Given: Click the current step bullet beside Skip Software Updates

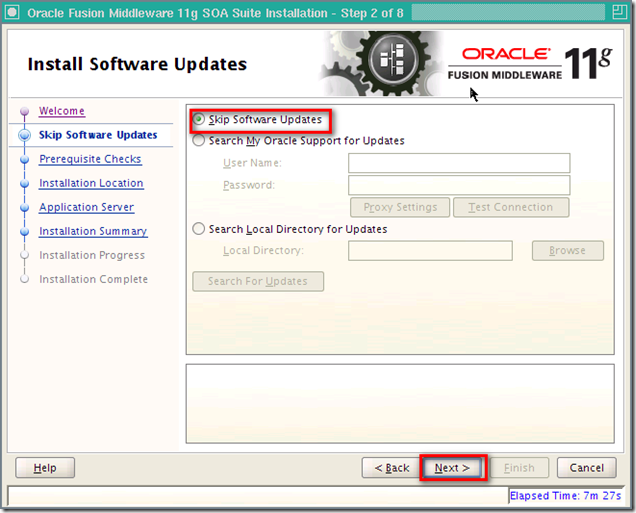Looking at the screenshot, I should (24, 135).
